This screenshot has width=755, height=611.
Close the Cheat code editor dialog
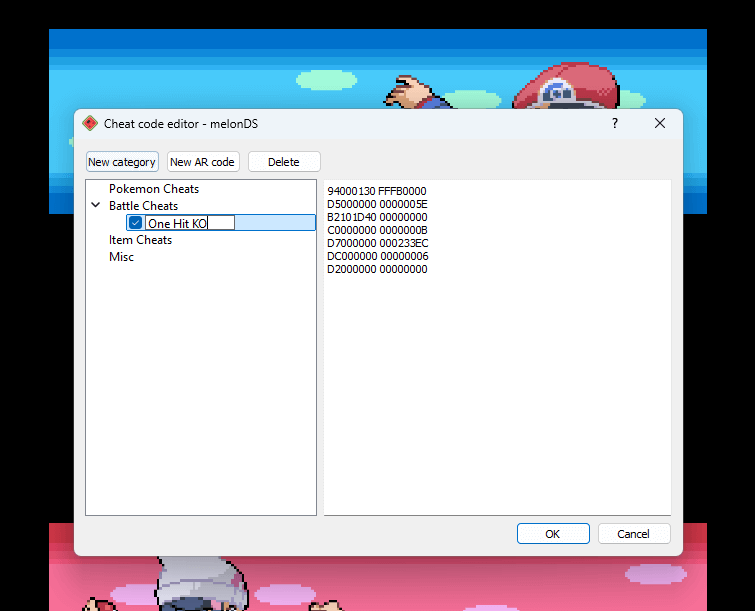660,123
